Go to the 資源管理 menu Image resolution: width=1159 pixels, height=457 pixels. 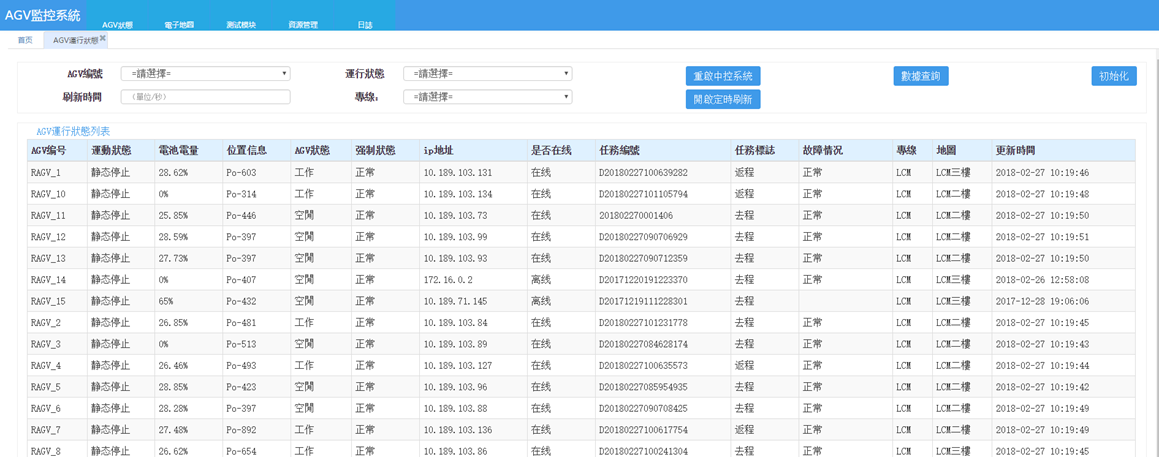(303, 25)
